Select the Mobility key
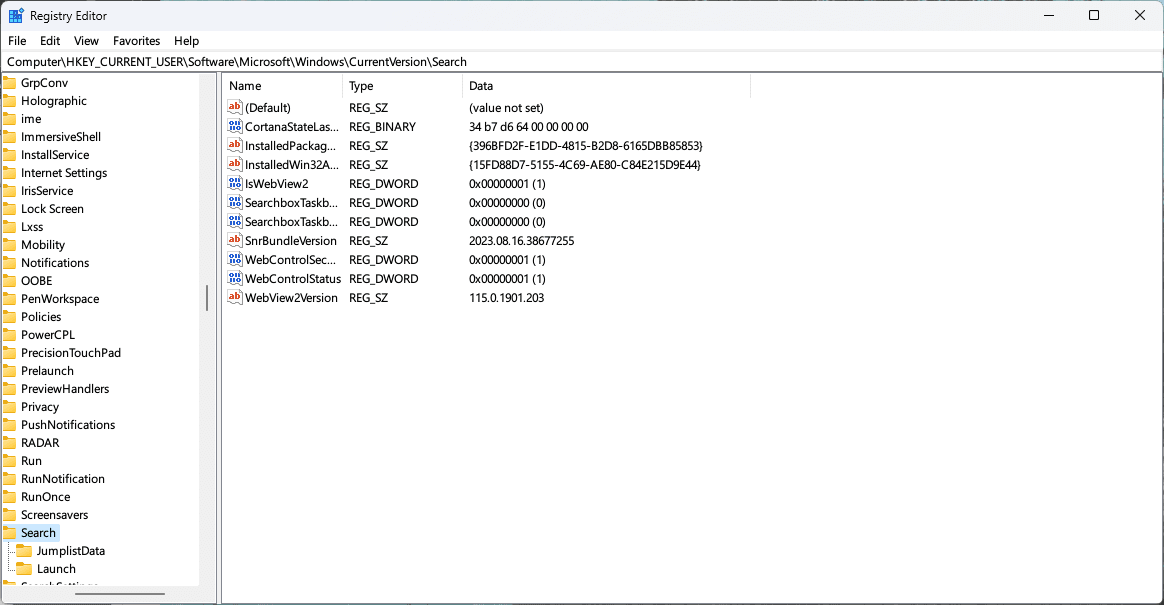The width and height of the screenshot is (1164, 605). pos(43,245)
